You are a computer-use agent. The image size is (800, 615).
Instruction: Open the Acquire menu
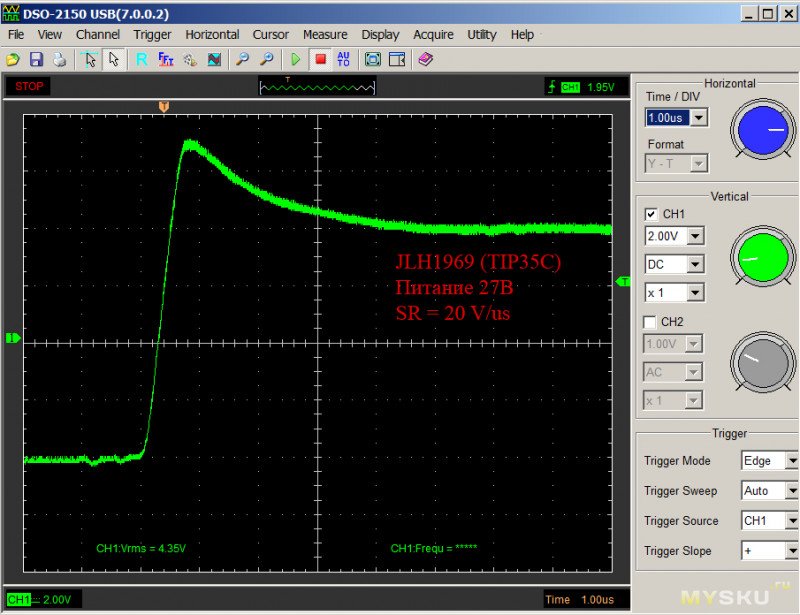click(x=433, y=34)
